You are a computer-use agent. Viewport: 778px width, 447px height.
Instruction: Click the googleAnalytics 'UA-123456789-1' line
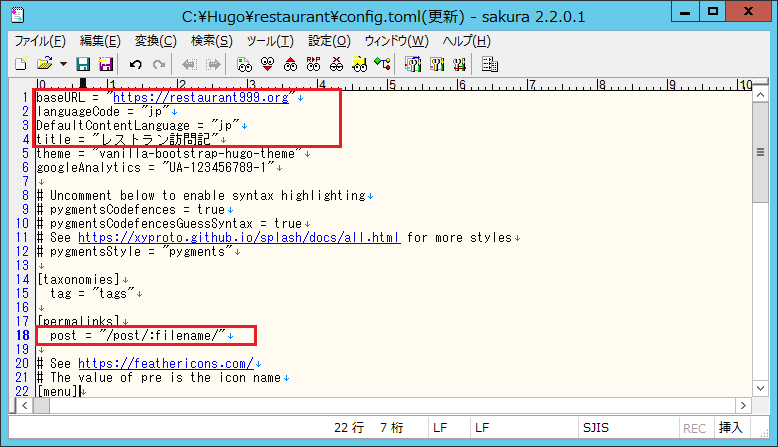pyautogui.click(x=156, y=168)
